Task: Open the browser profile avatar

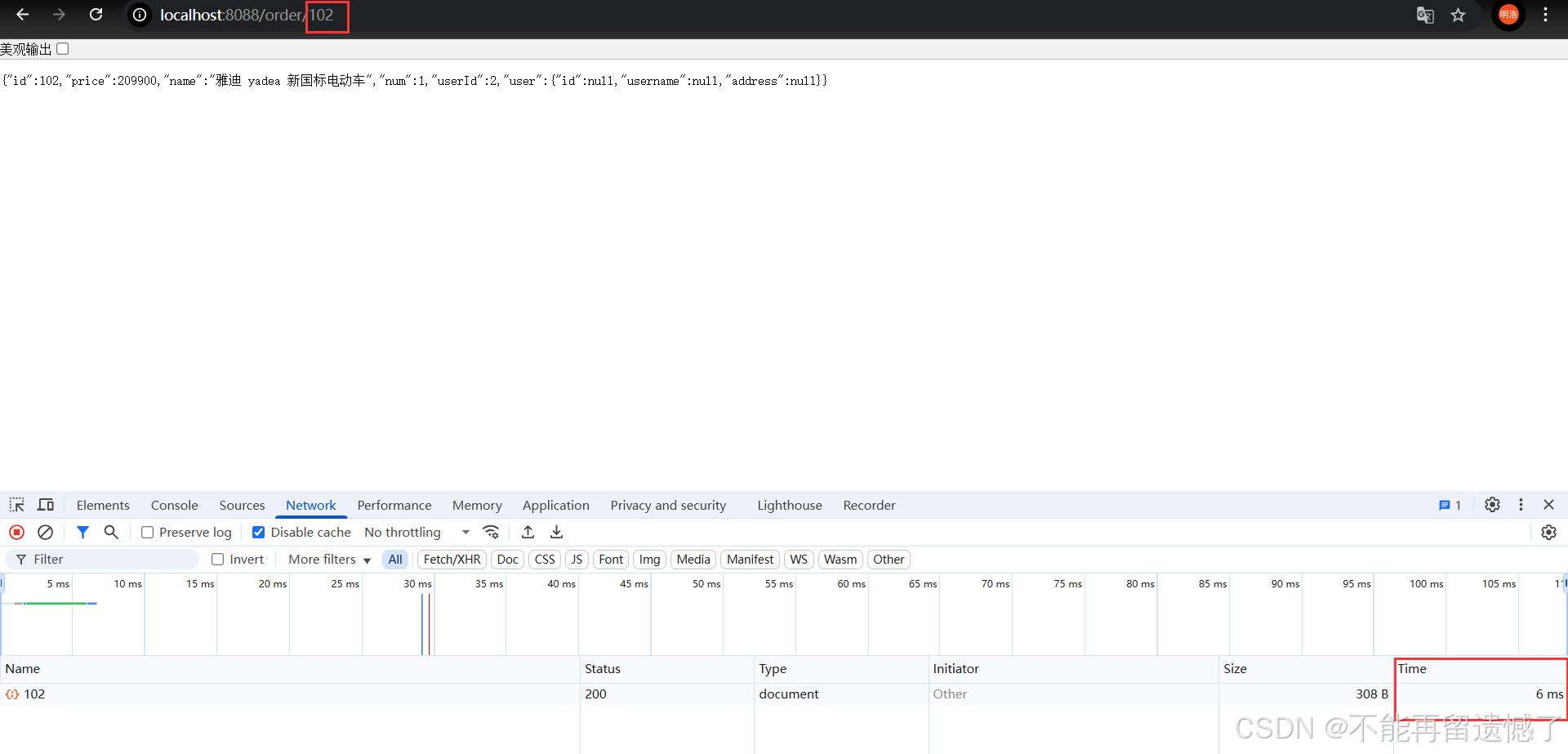Action: point(1508,15)
